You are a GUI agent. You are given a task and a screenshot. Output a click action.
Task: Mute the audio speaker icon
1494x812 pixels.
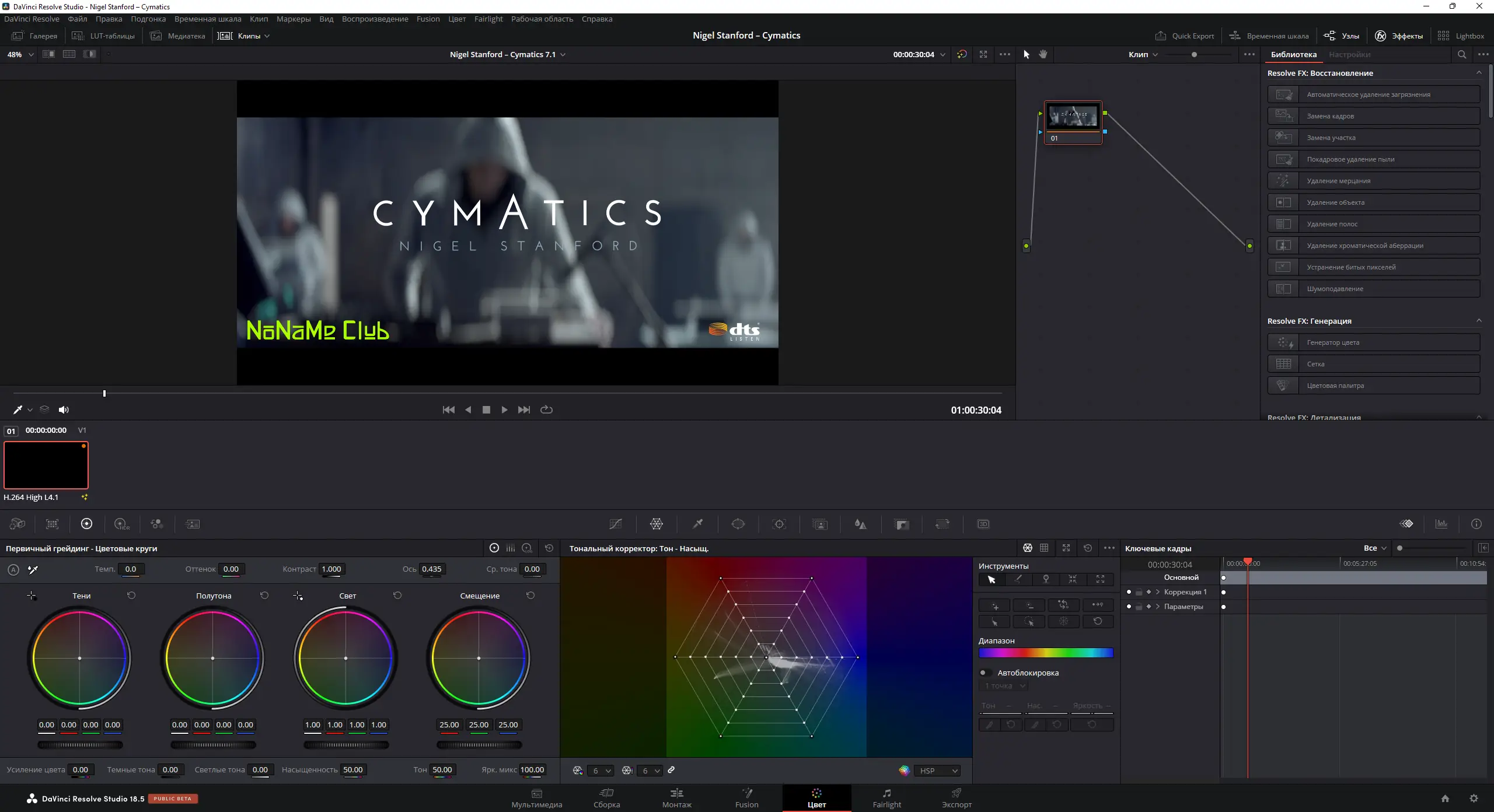[x=64, y=410]
